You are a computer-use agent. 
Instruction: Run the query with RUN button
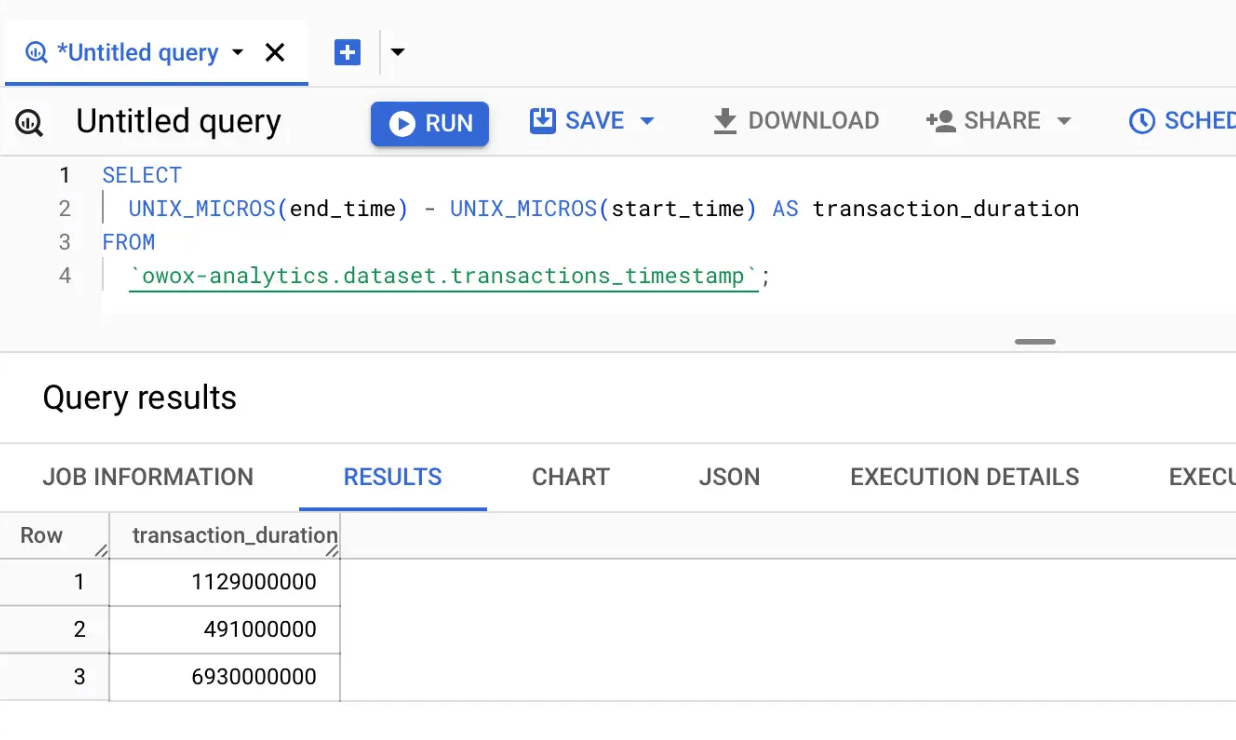tap(430, 123)
